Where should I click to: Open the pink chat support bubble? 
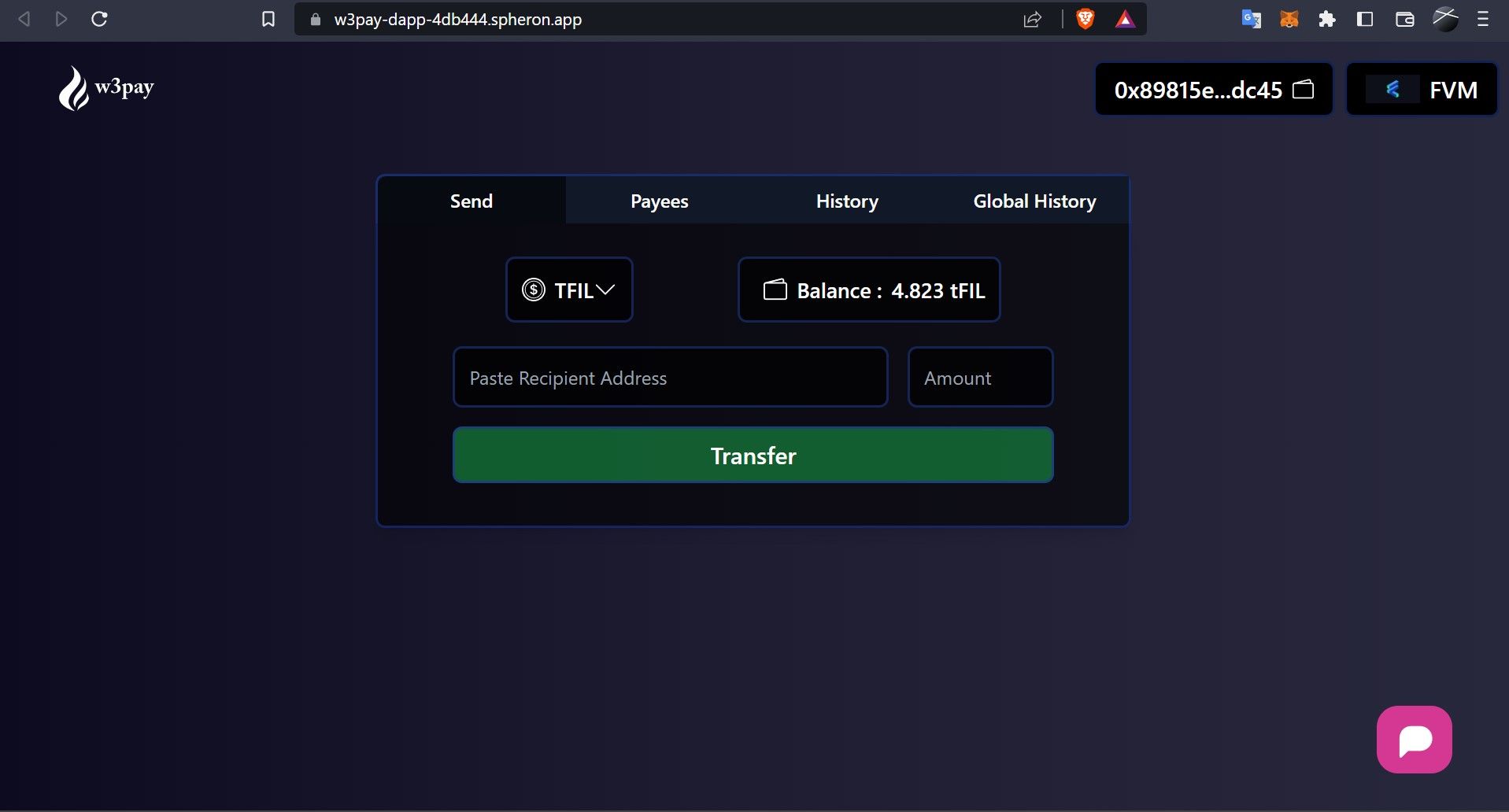(1414, 740)
